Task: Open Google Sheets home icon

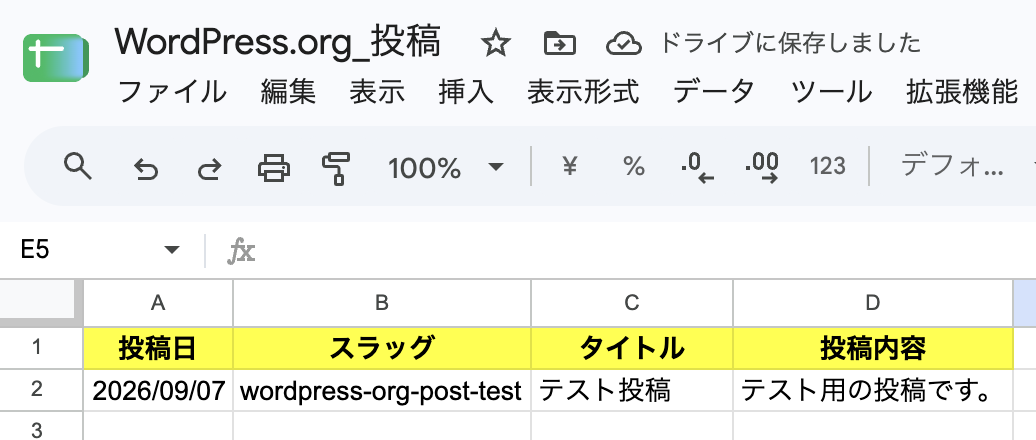Action: pos(56,58)
